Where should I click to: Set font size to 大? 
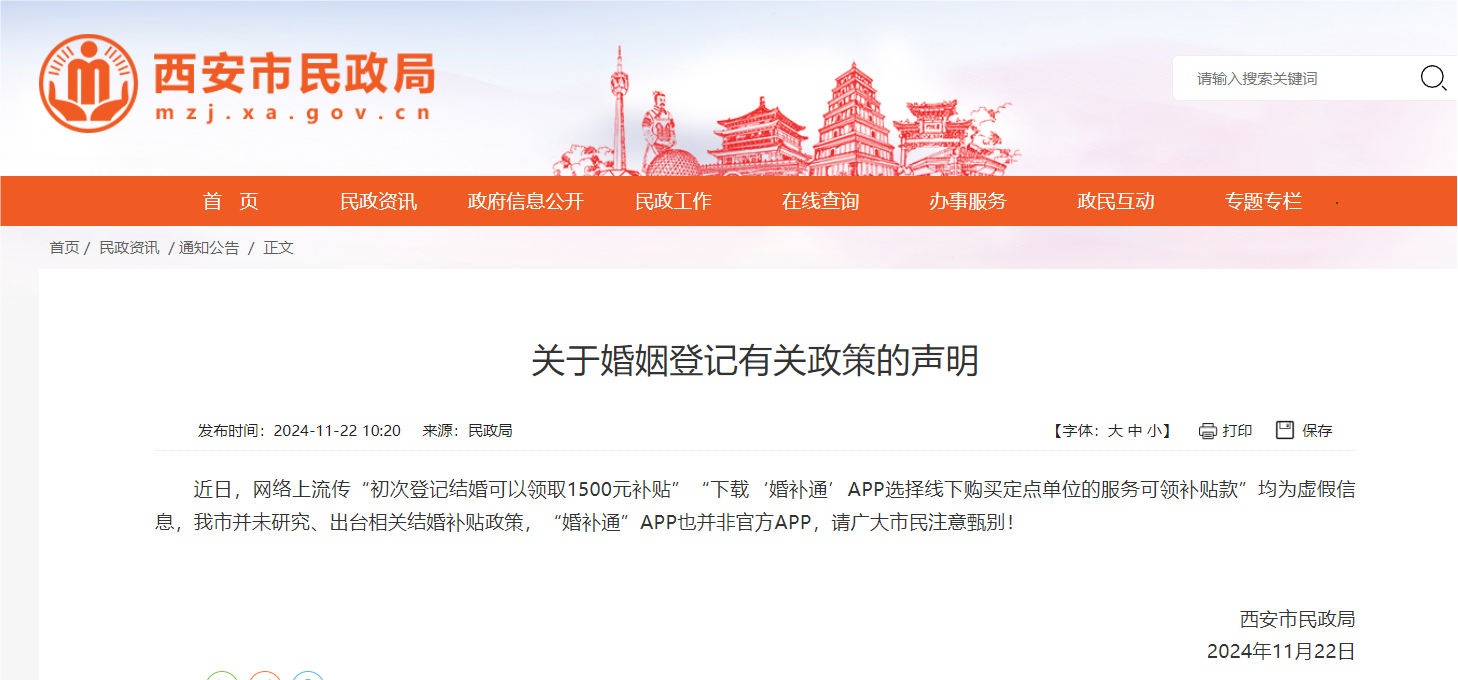click(1115, 431)
